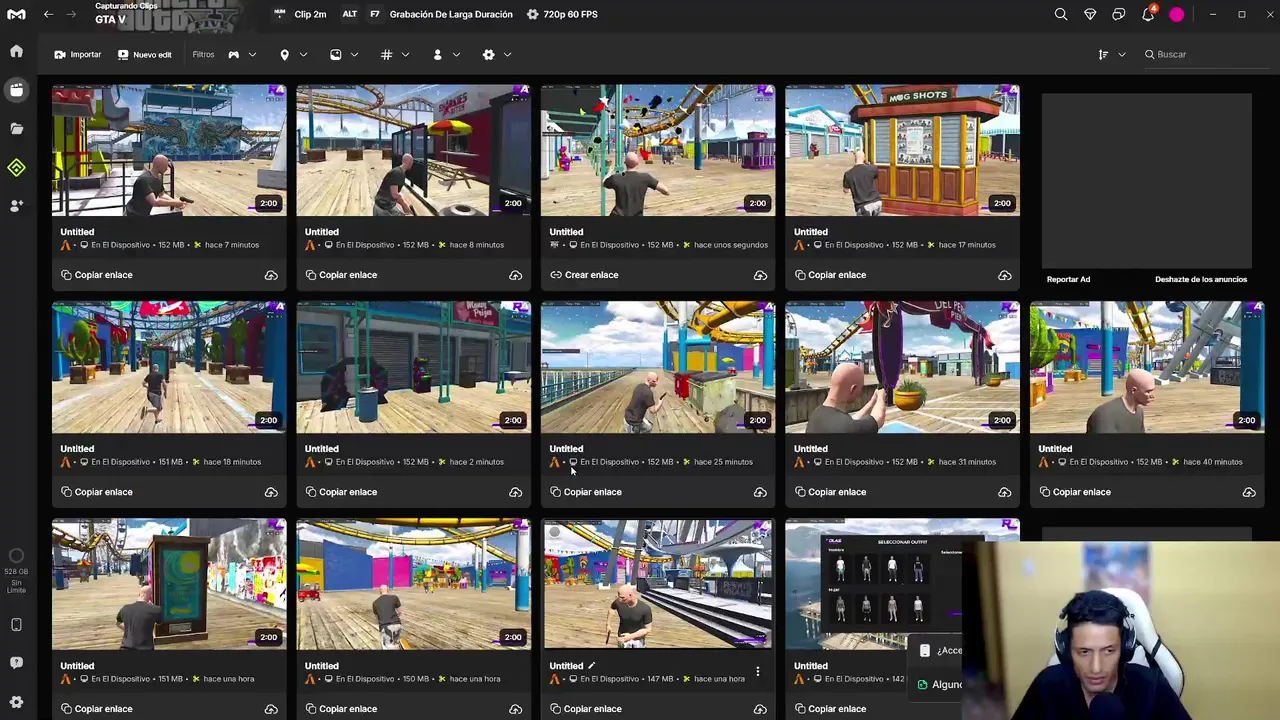Open the folders sidebar icon
Image resolution: width=1280 pixels, height=720 pixels.
click(x=16, y=129)
